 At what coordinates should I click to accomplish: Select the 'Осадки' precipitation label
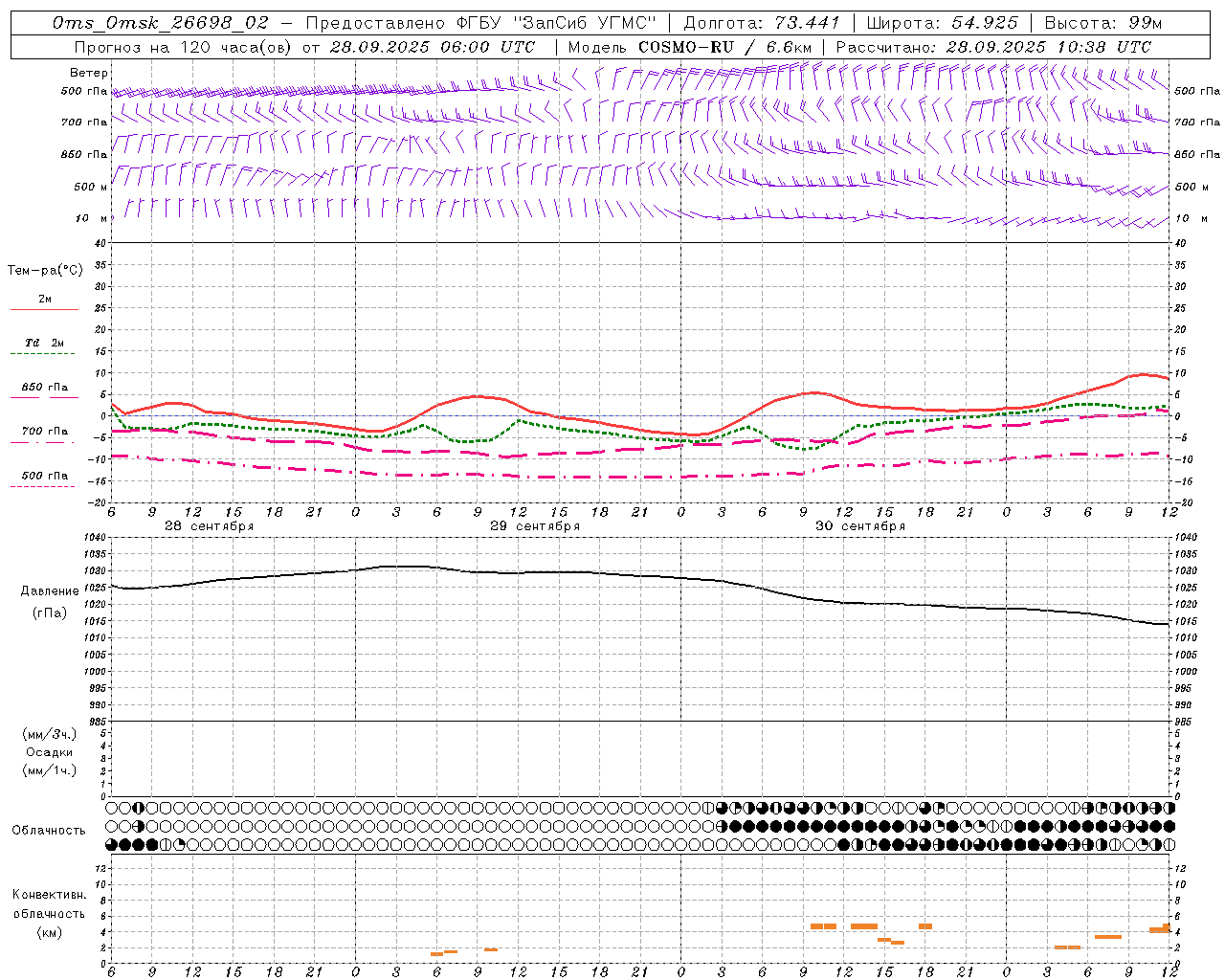[x=50, y=752]
